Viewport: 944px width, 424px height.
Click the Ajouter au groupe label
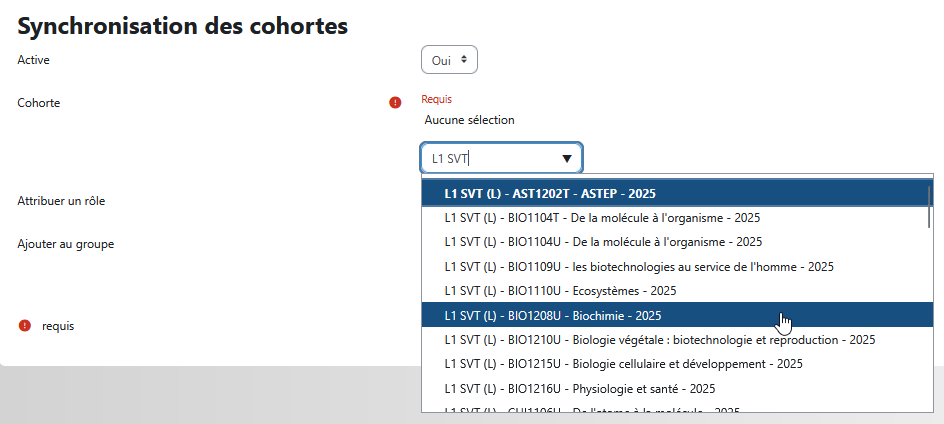[x=66, y=245]
